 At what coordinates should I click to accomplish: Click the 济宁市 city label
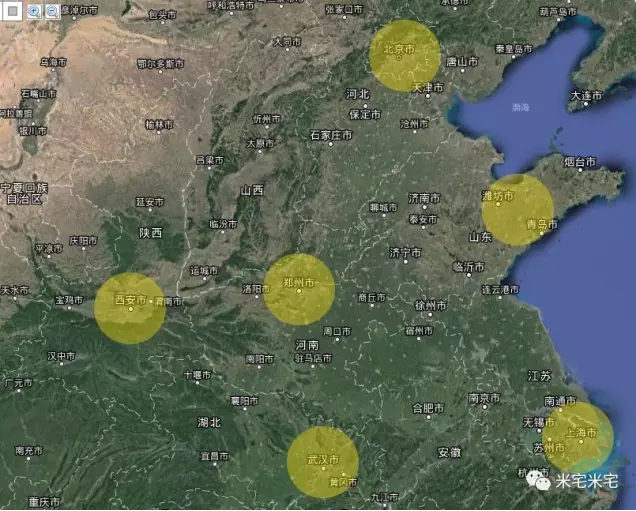click(405, 253)
